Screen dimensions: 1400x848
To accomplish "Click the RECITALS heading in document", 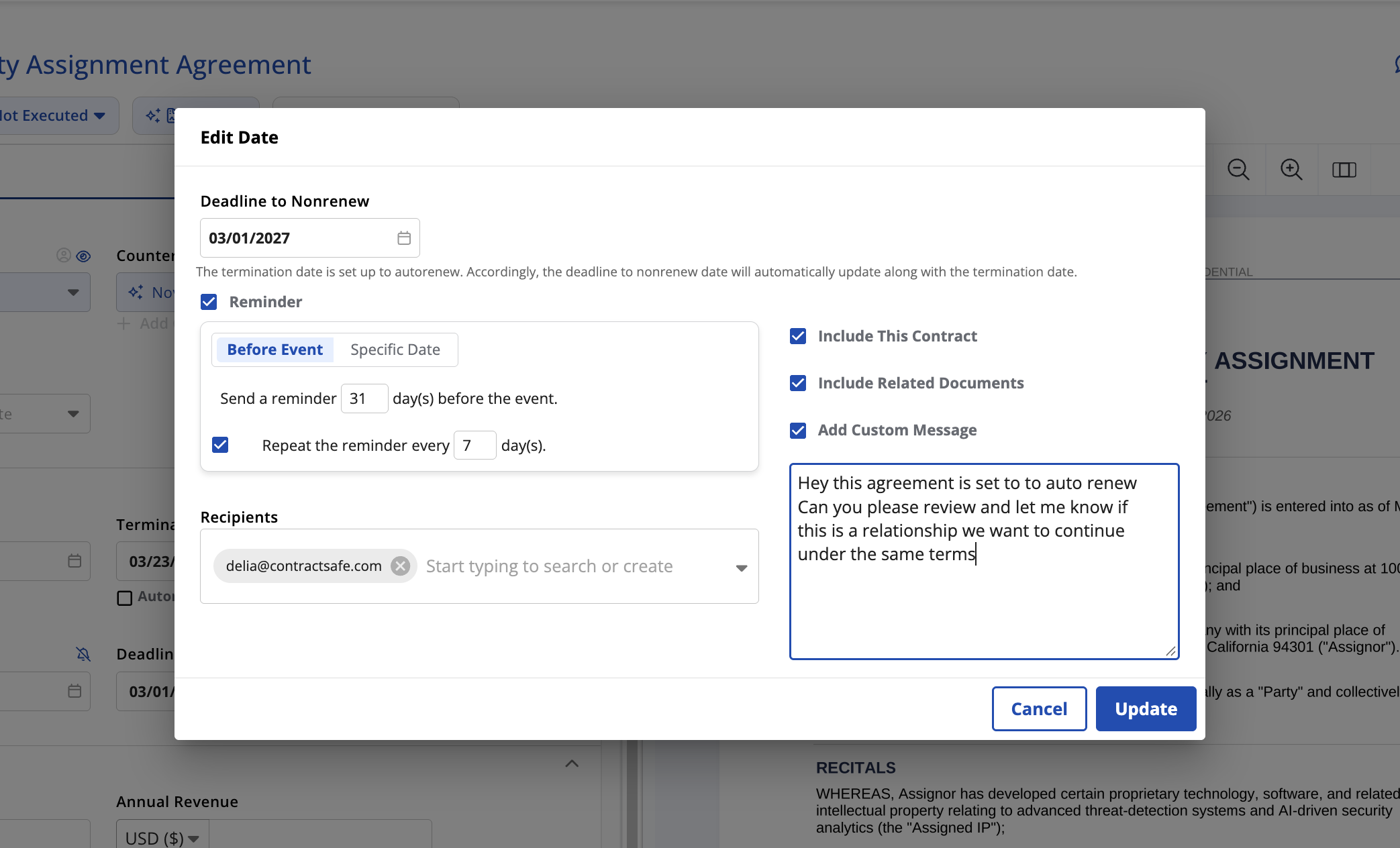I will tap(856, 767).
